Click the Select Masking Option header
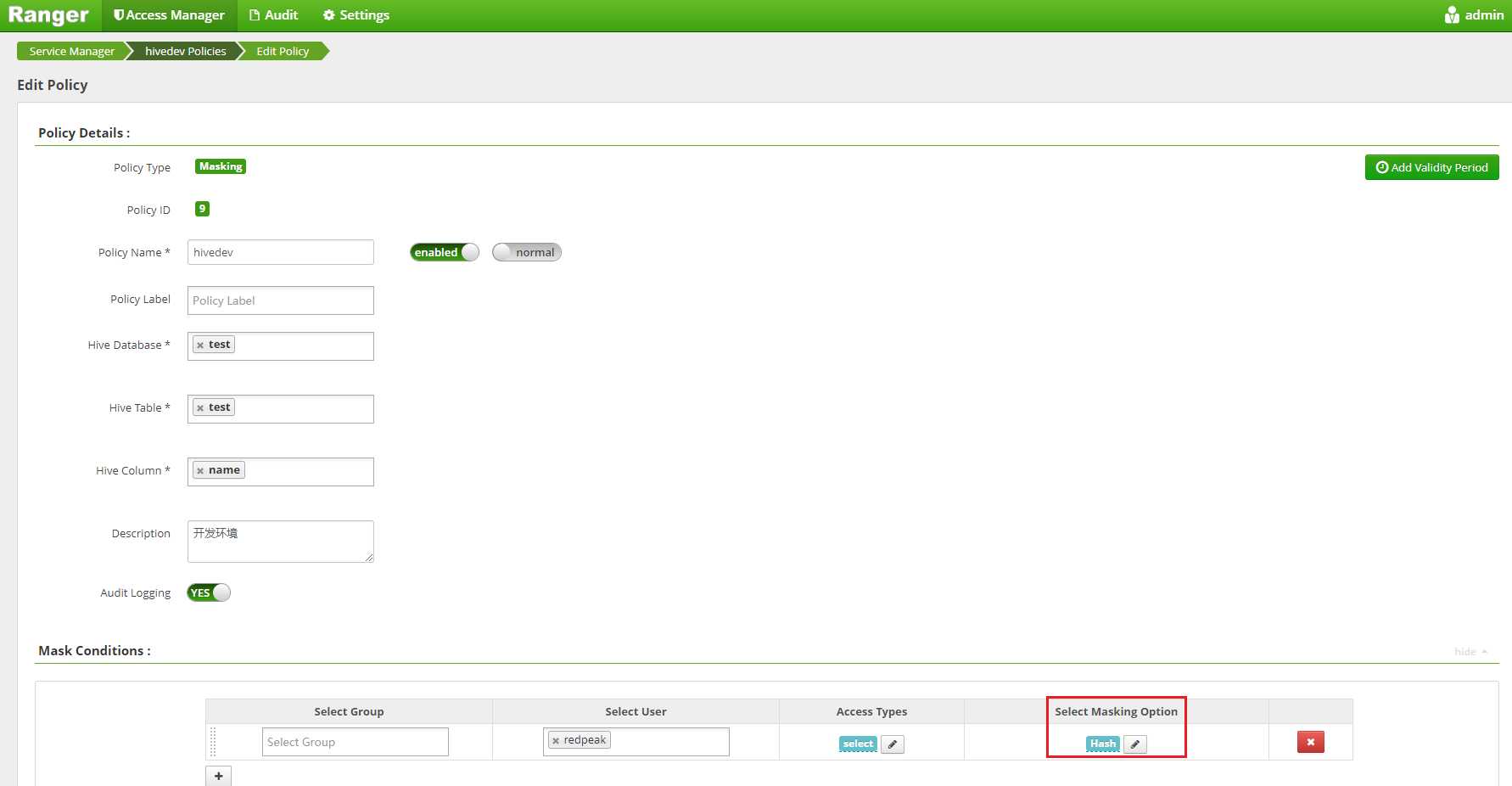 [x=1116, y=711]
